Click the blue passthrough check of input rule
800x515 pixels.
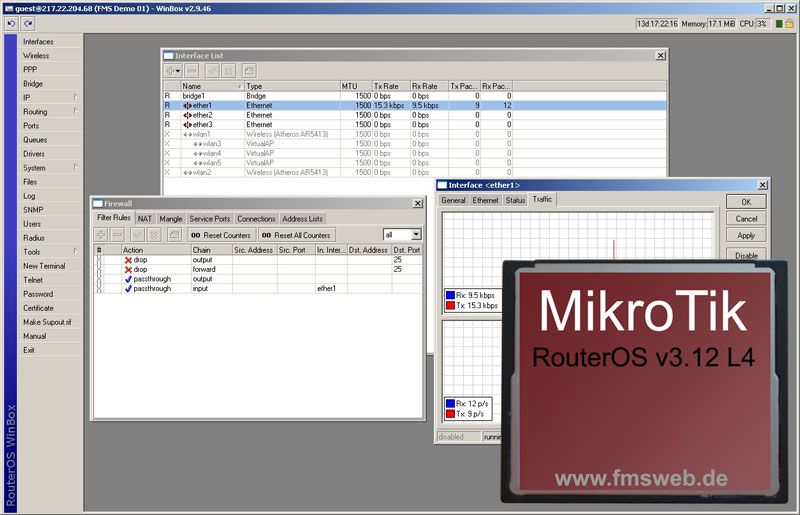tap(128, 289)
